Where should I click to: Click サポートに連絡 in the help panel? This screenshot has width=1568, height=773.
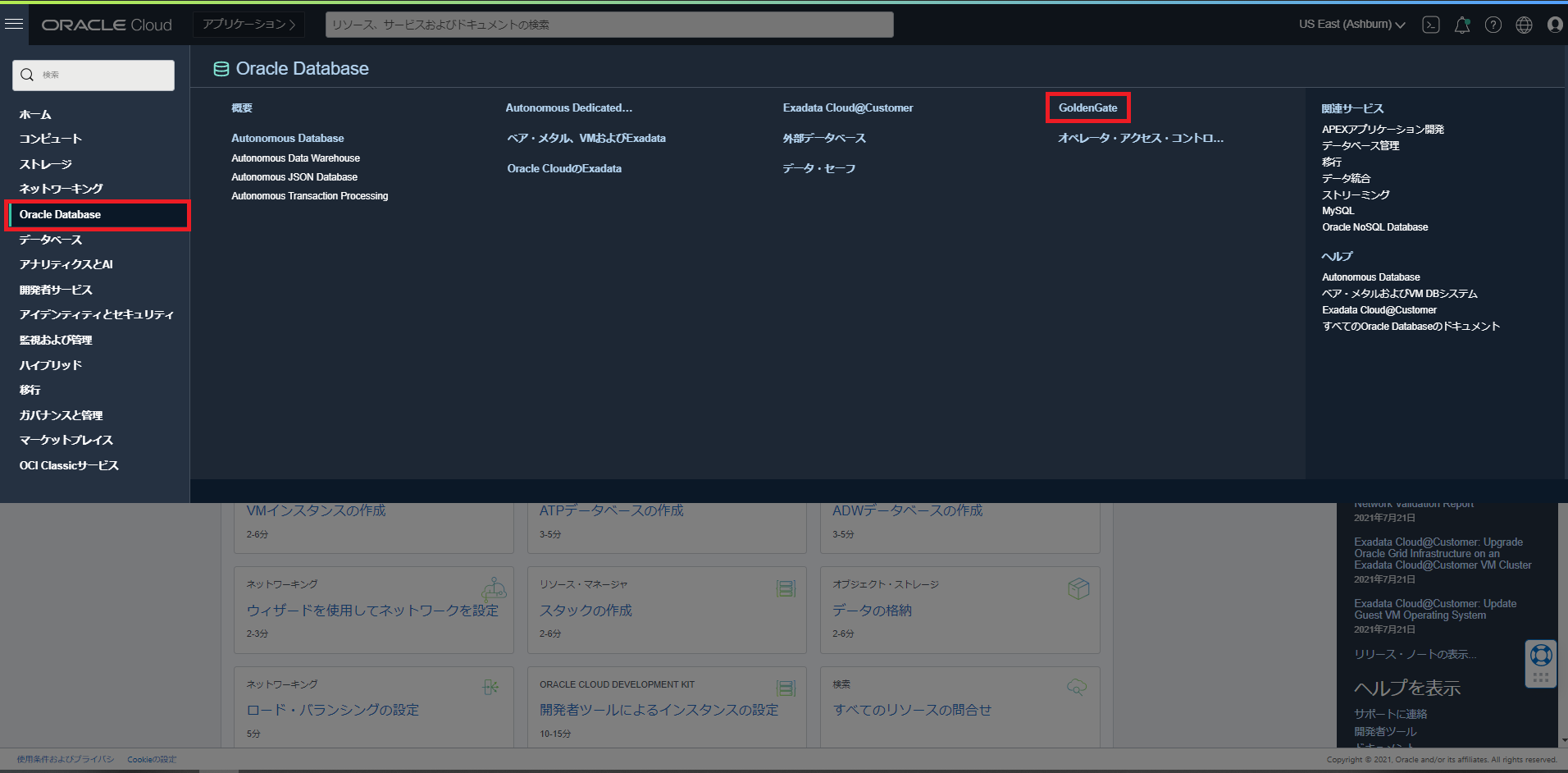pyautogui.click(x=1390, y=713)
